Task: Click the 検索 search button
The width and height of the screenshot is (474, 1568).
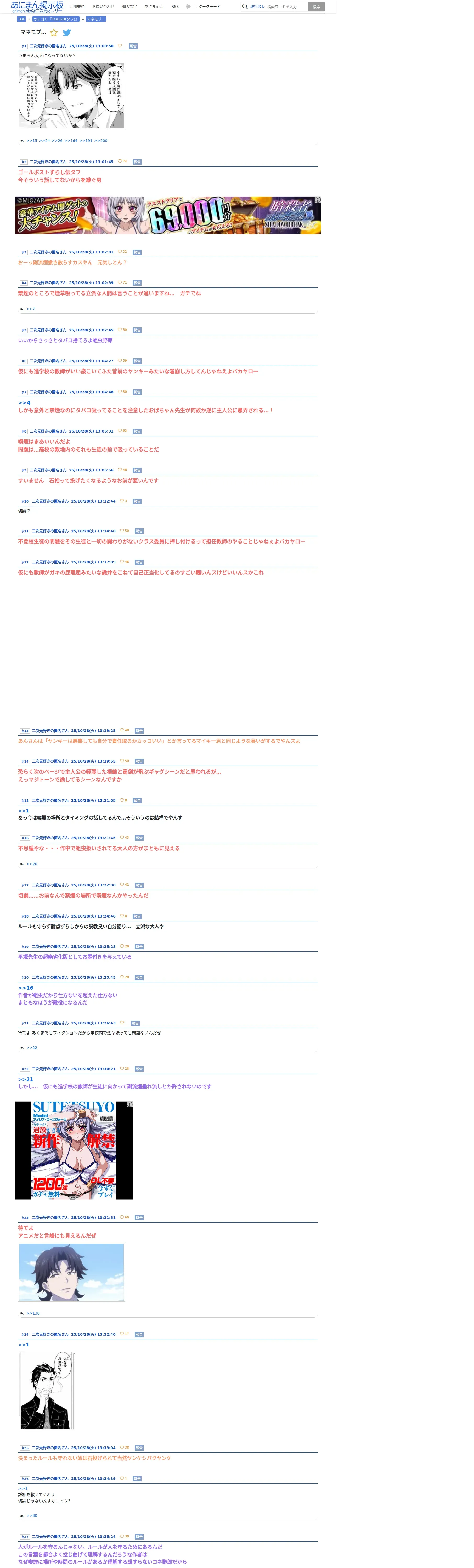Action: [316, 7]
